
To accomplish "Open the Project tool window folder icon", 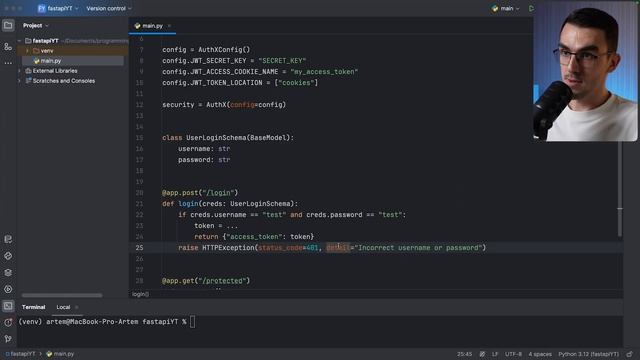I will click(8, 25).
